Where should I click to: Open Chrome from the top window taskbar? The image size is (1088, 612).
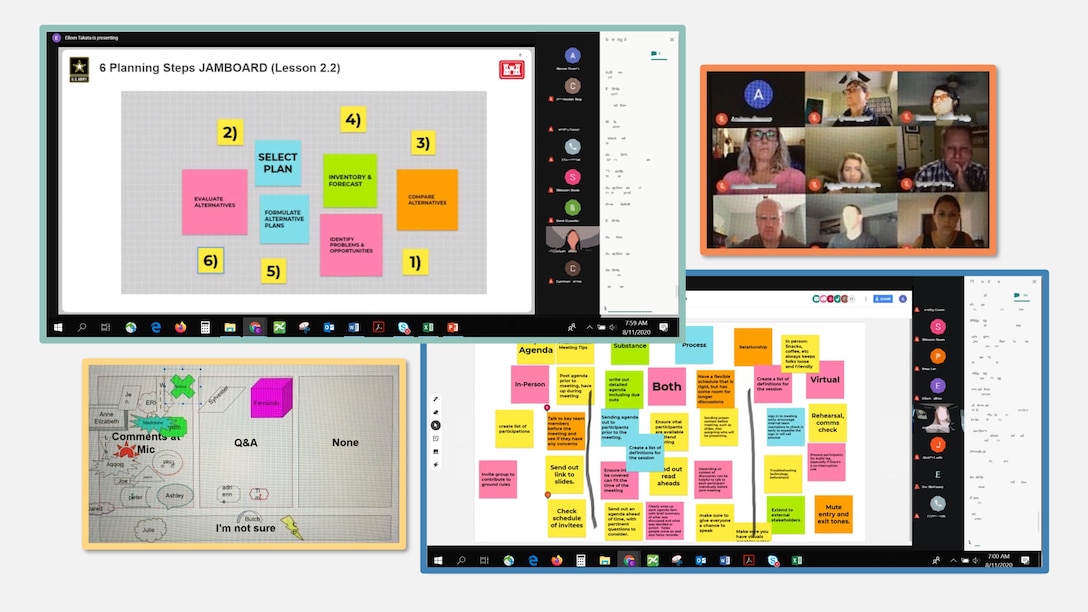(x=255, y=328)
